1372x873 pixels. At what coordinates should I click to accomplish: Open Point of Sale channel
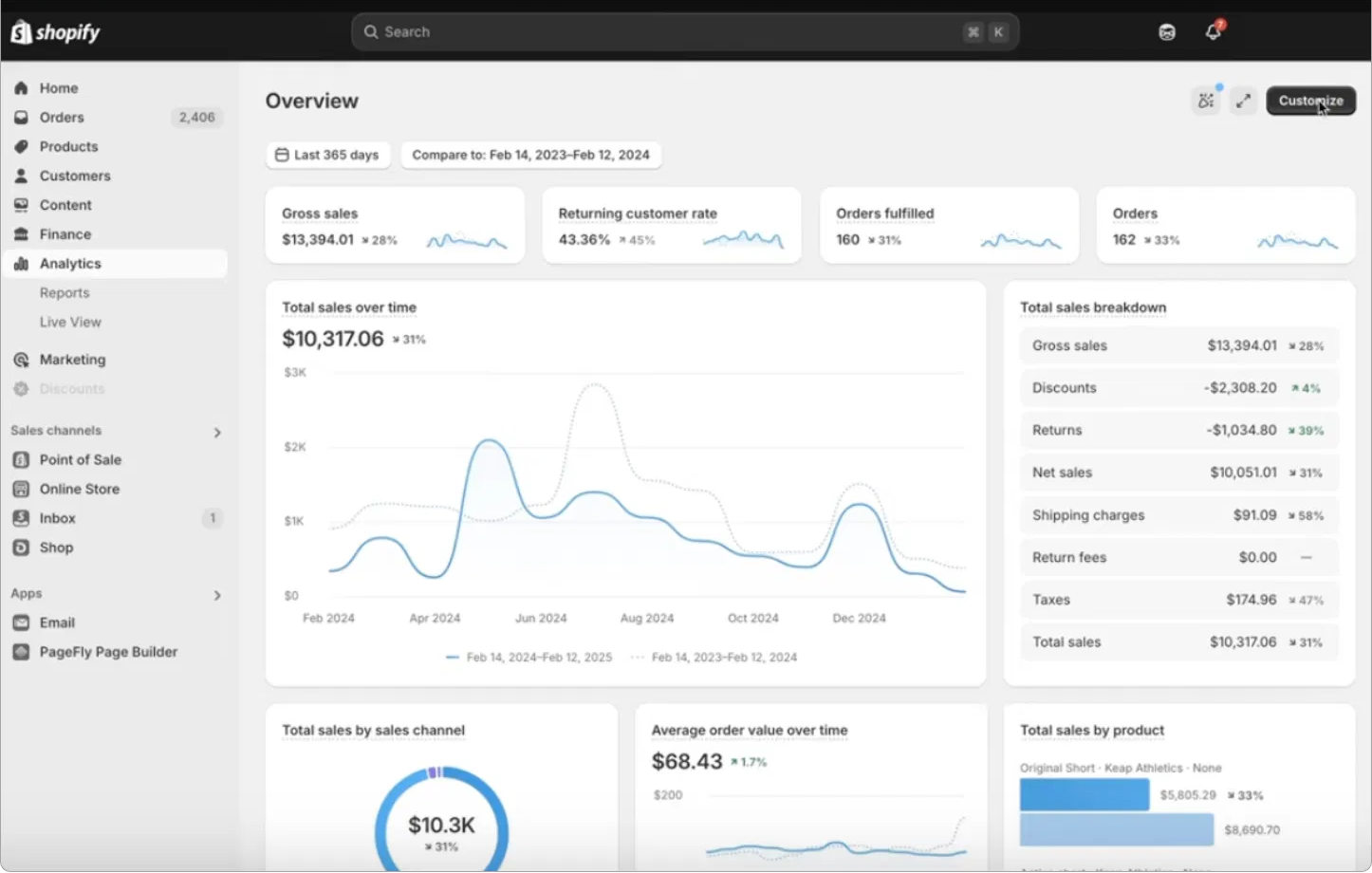coord(80,459)
